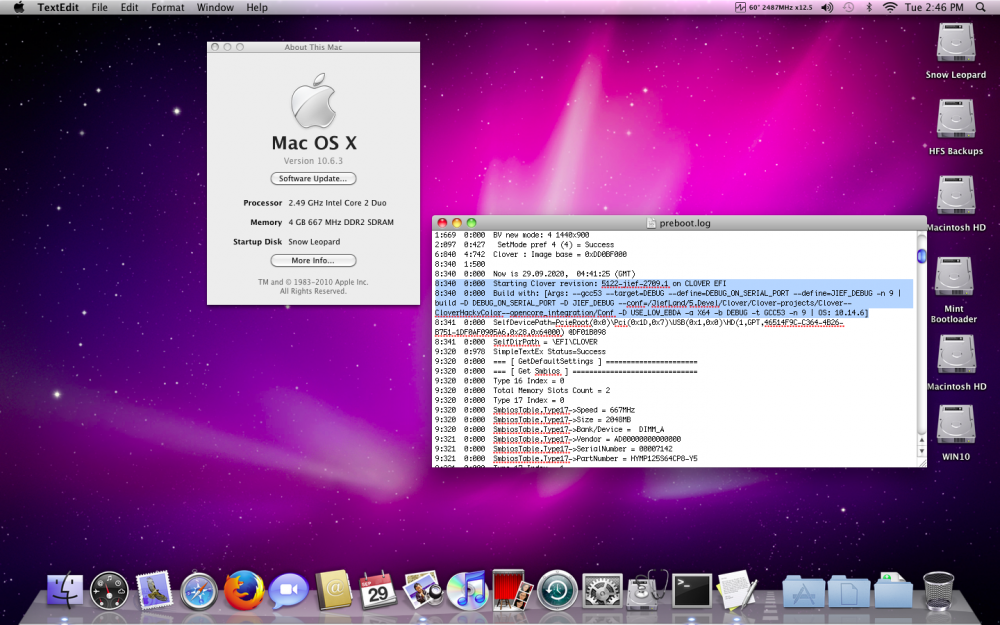Open the TextEdit application menu

(58, 8)
